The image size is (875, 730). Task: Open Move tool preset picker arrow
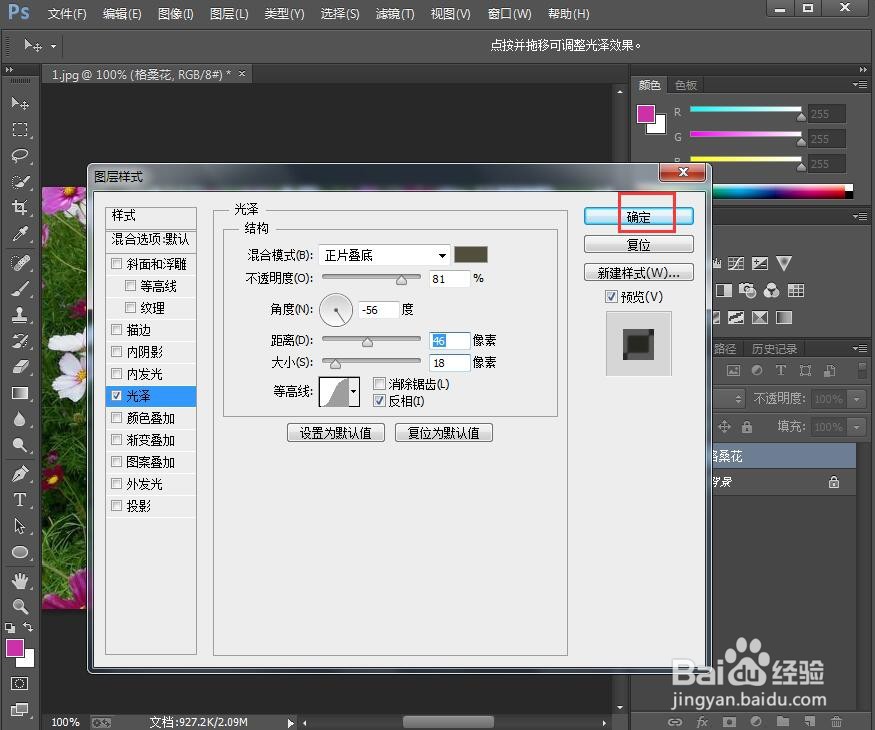[x=54, y=46]
